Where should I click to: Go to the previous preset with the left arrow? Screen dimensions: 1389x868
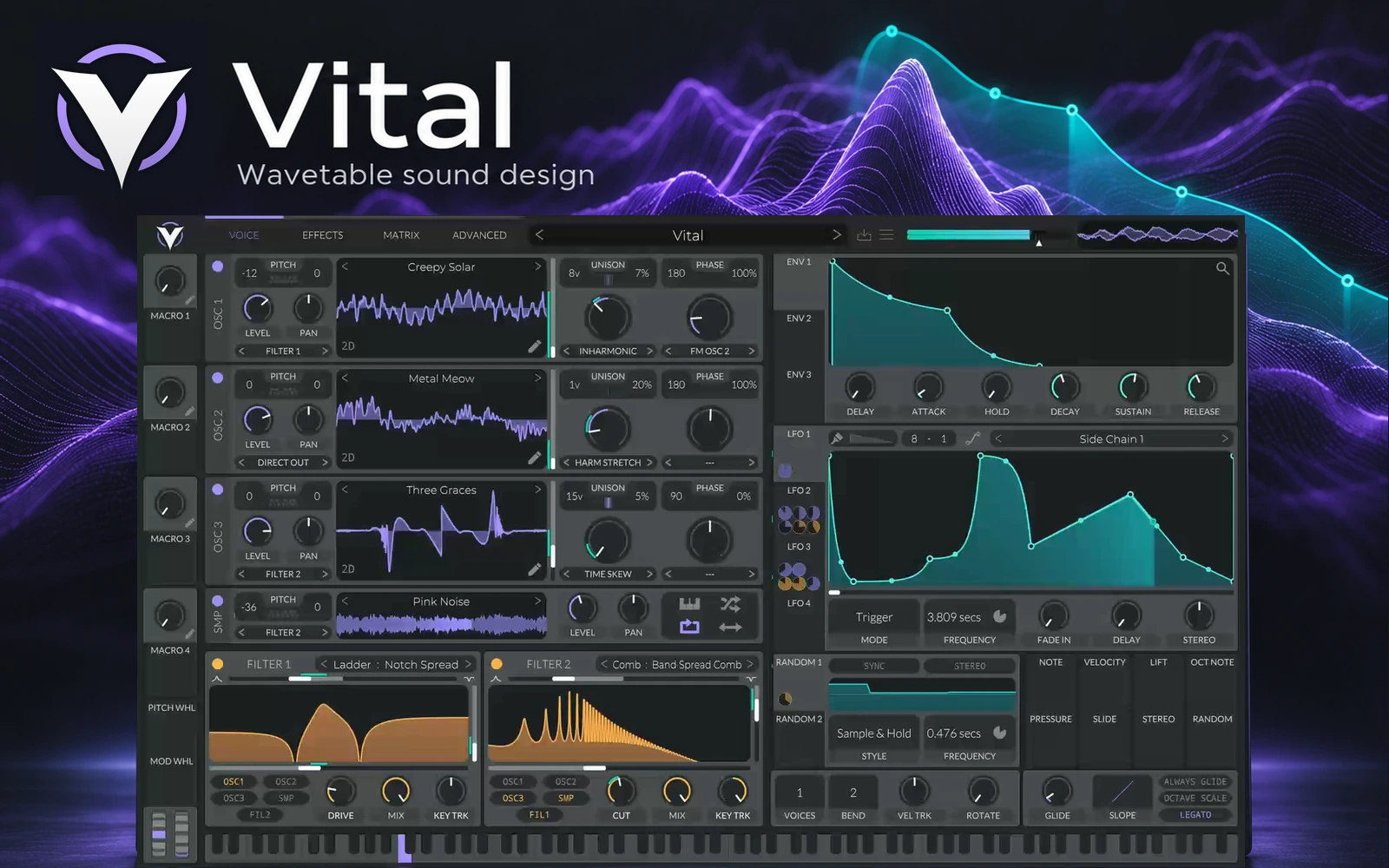539,234
